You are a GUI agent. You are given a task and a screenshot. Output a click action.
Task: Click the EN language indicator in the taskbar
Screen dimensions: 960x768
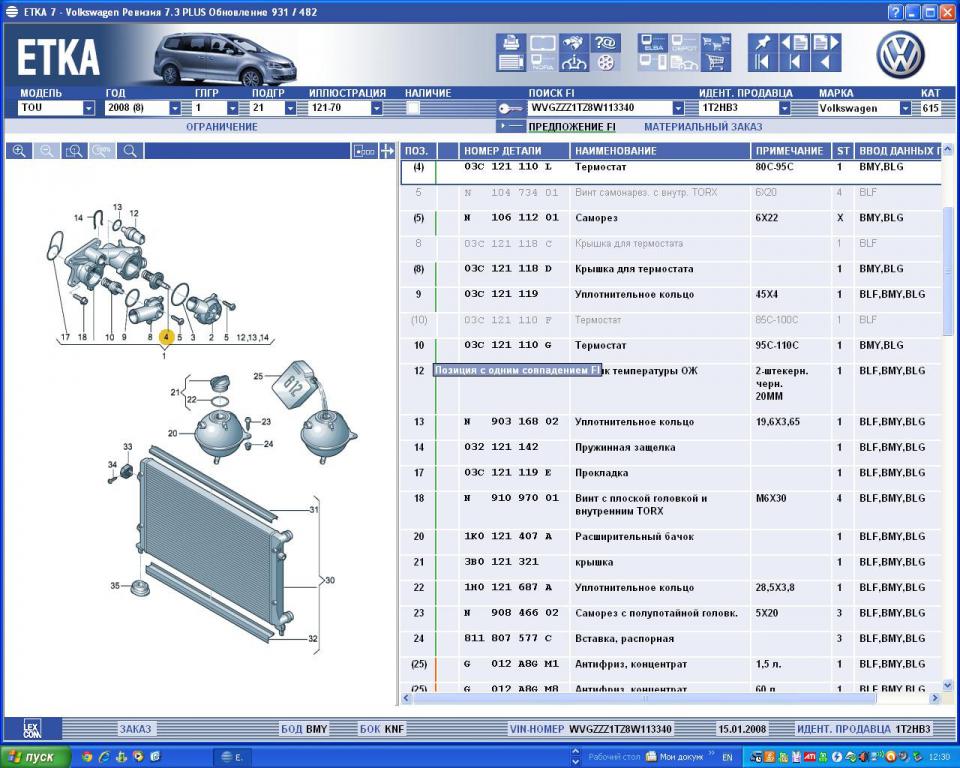(727, 758)
